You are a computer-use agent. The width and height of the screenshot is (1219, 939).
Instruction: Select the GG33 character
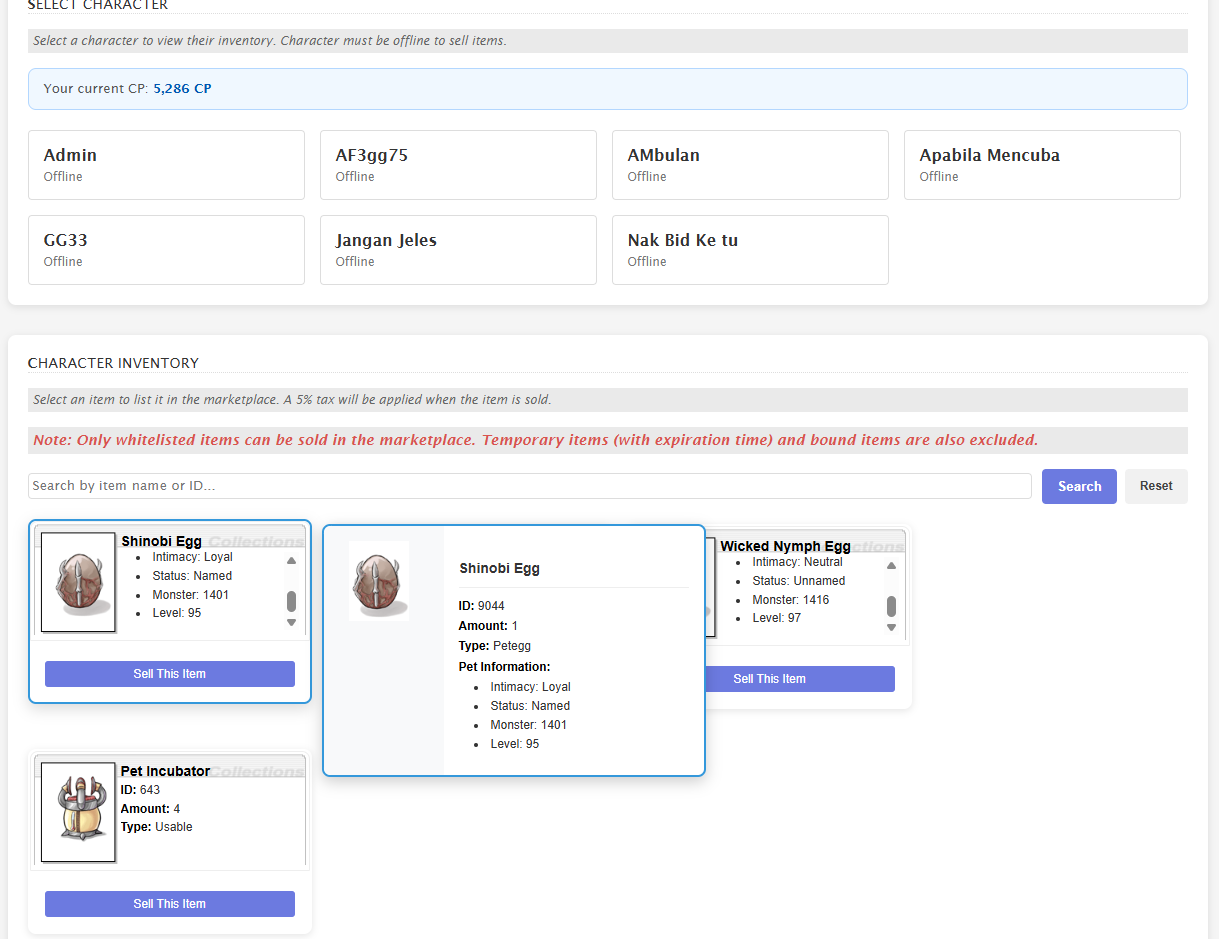click(x=166, y=250)
